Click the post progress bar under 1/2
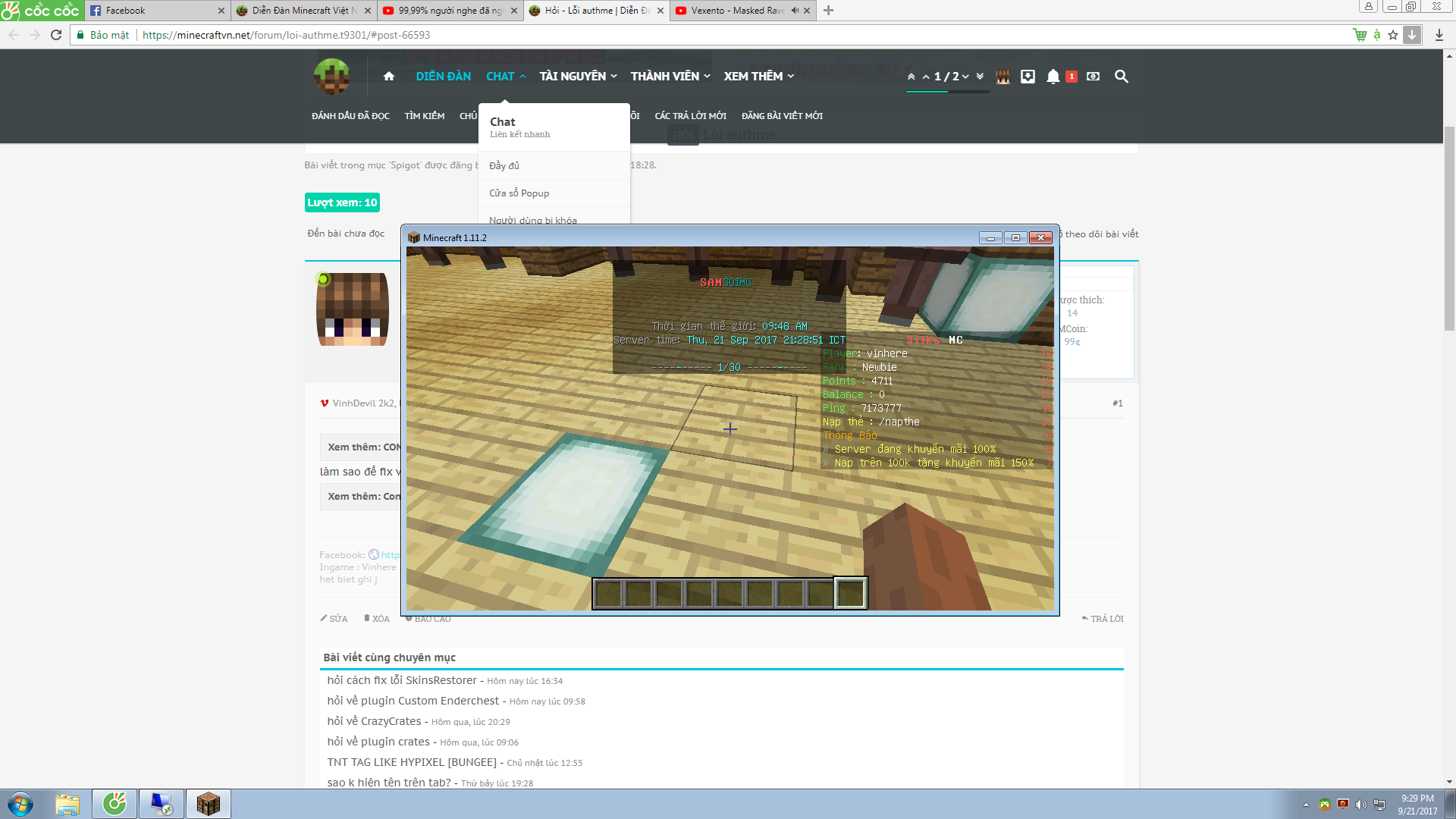Screen dimensions: 1456x819 [947, 92]
